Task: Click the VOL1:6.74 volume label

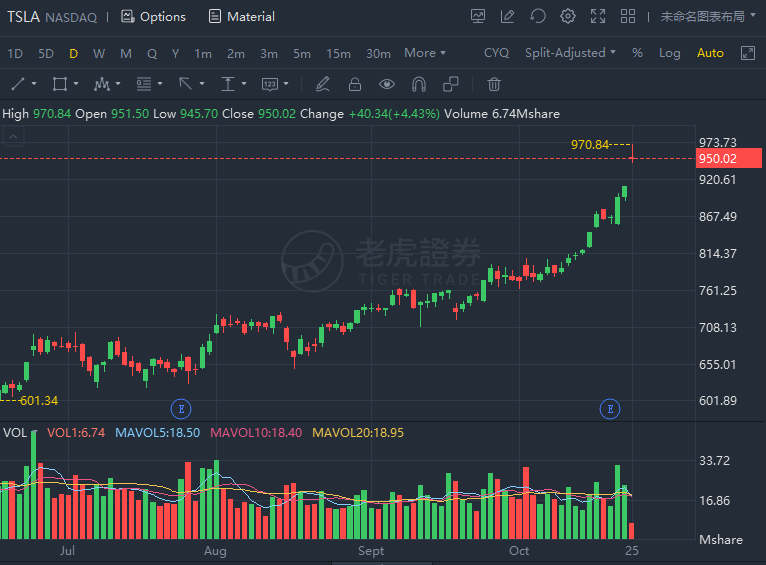Action: pos(76,433)
